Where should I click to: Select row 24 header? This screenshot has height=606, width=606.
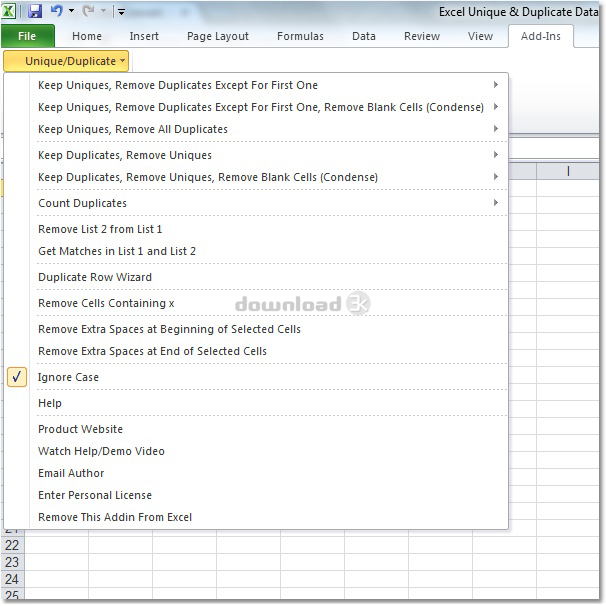click(x=12, y=579)
